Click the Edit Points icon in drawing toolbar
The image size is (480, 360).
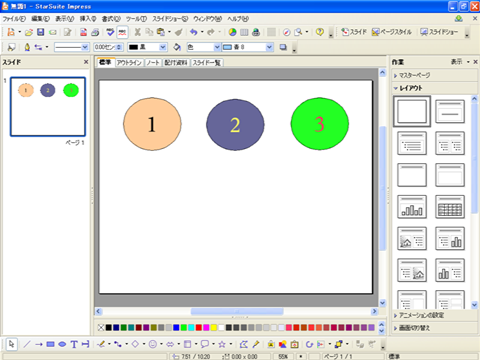(x=244, y=344)
